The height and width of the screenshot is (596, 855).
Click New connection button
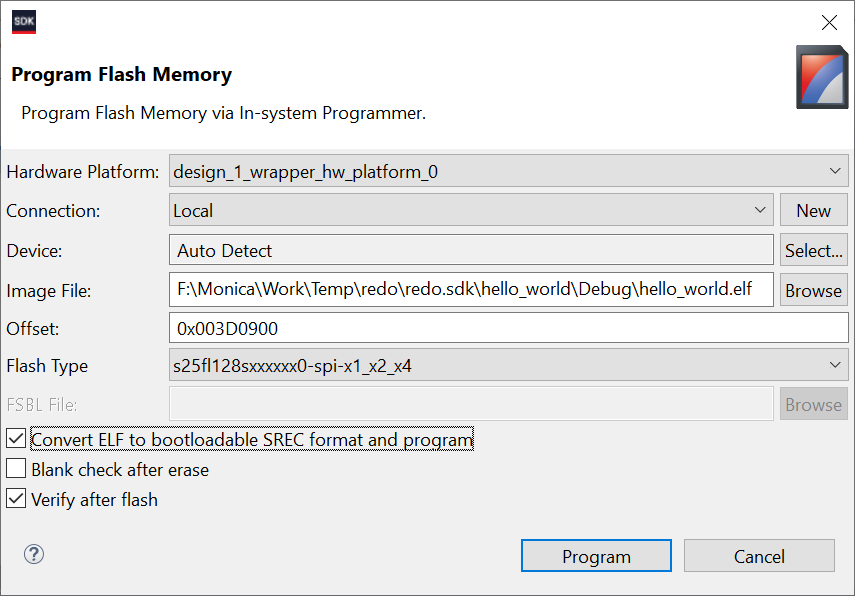814,210
